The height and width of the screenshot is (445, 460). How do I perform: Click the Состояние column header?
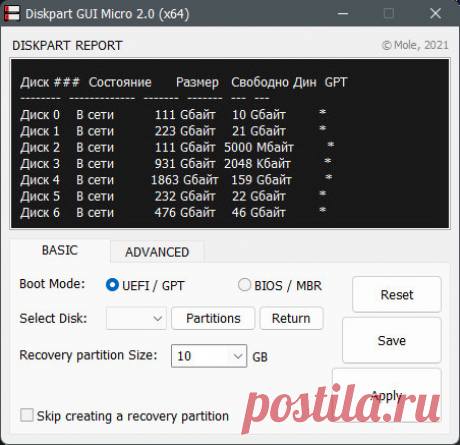120,82
